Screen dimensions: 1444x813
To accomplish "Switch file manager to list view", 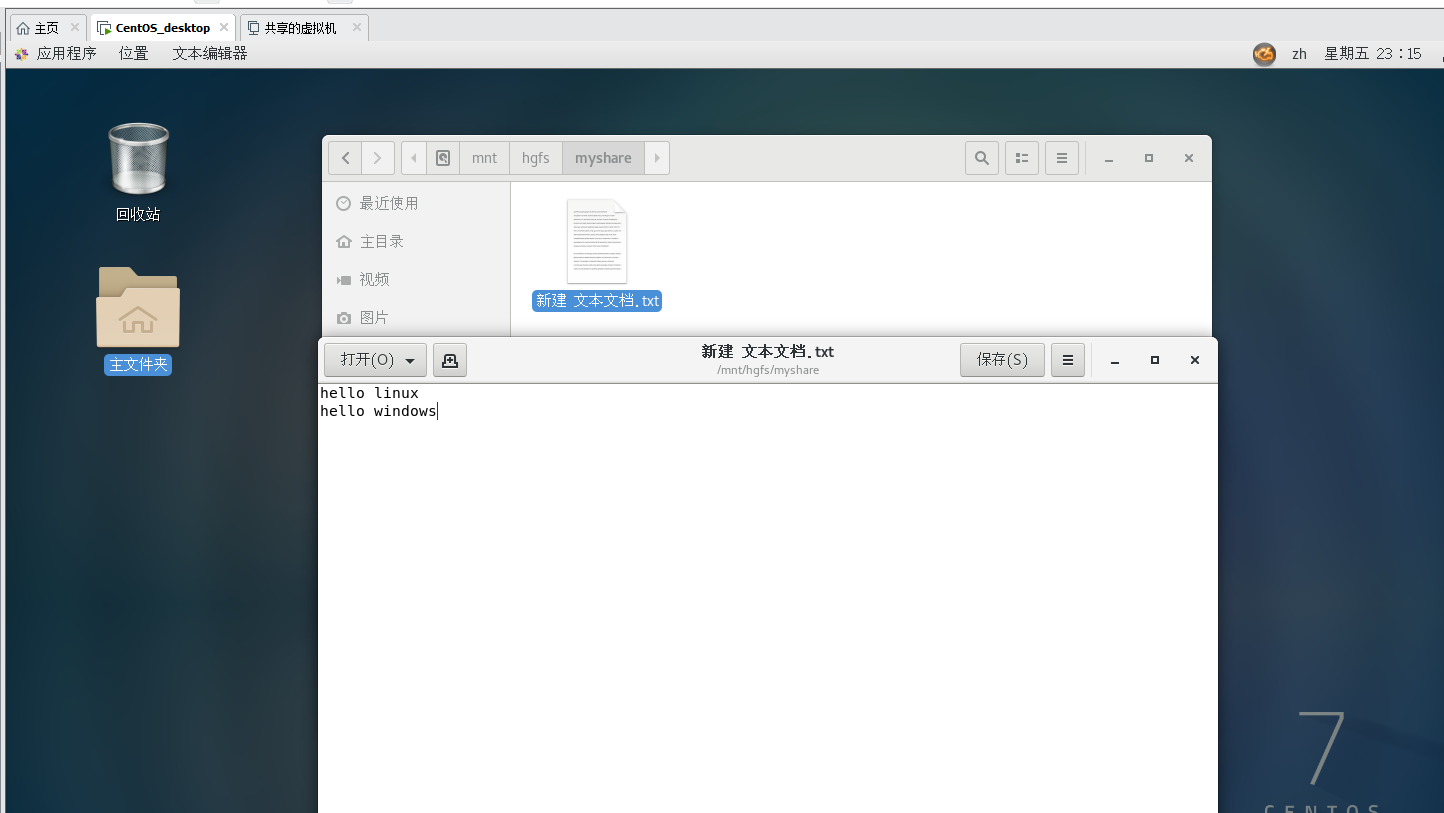I will pos(1022,158).
